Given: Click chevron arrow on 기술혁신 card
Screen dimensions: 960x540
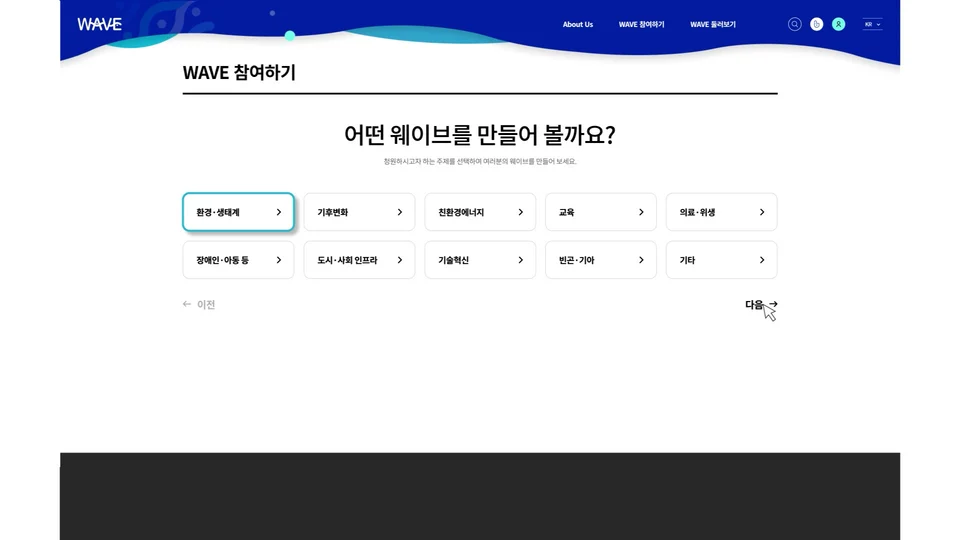Looking at the screenshot, I should click(x=520, y=260).
